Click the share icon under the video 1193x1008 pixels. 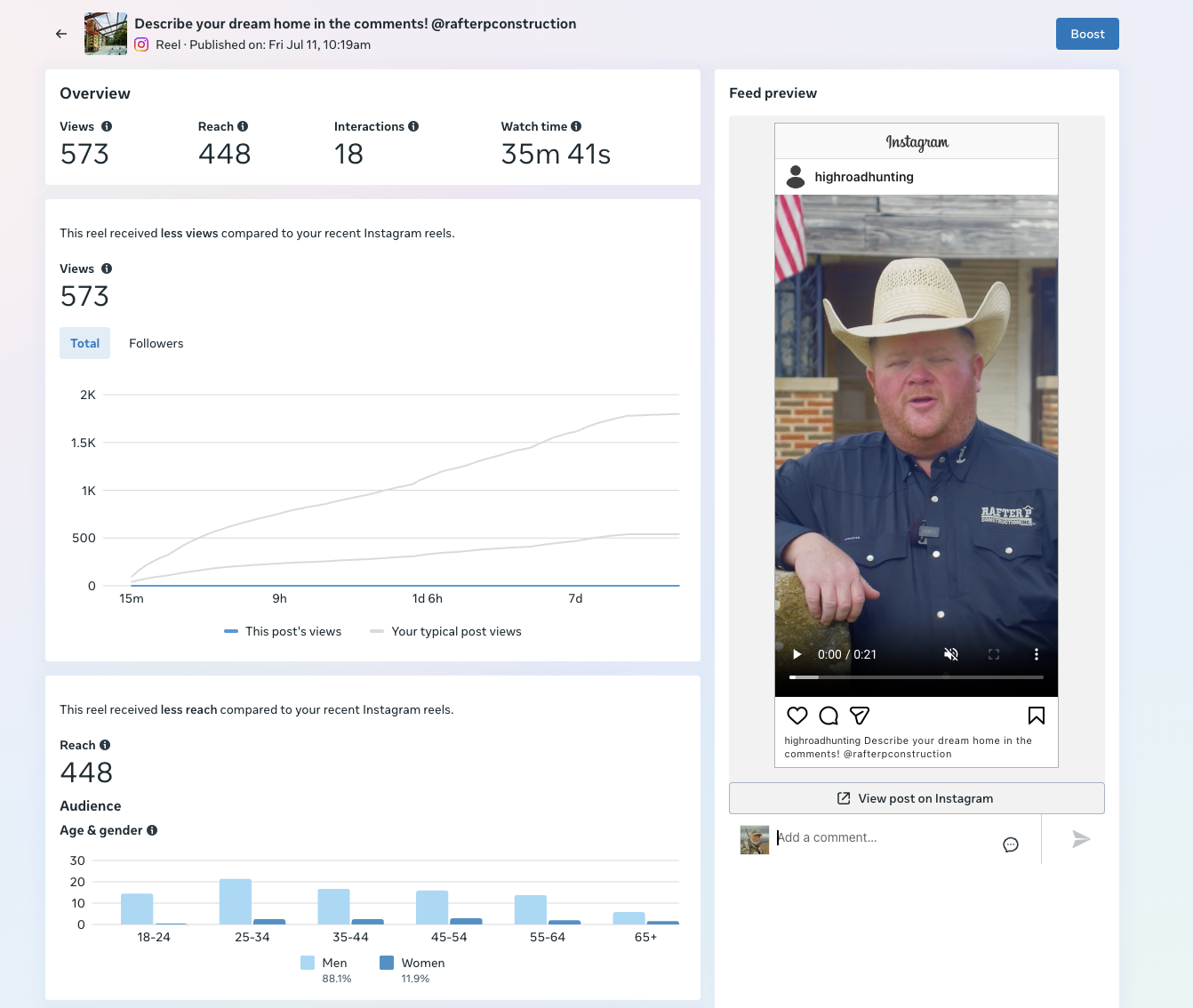click(x=860, y=716)
